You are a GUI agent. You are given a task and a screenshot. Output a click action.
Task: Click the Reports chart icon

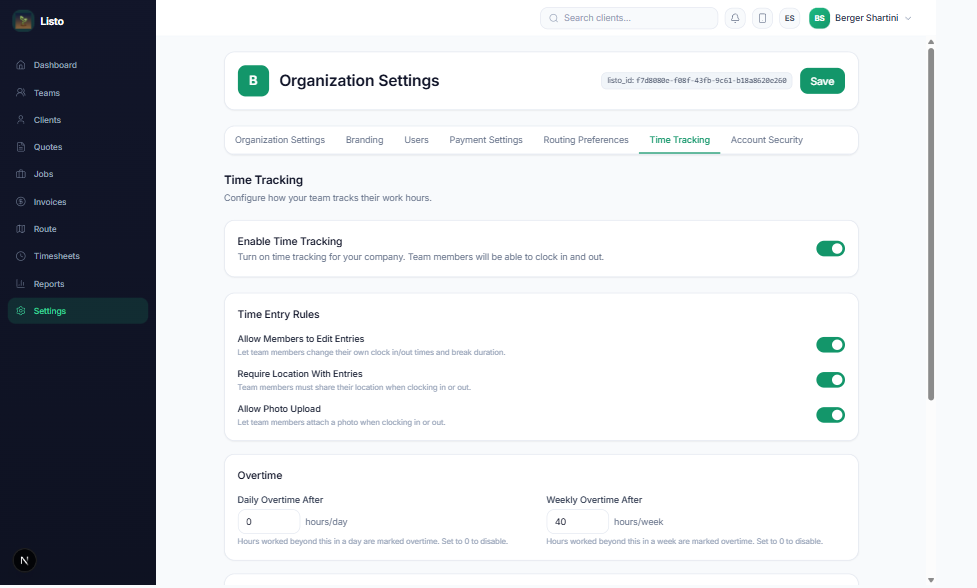coord(21,283)
